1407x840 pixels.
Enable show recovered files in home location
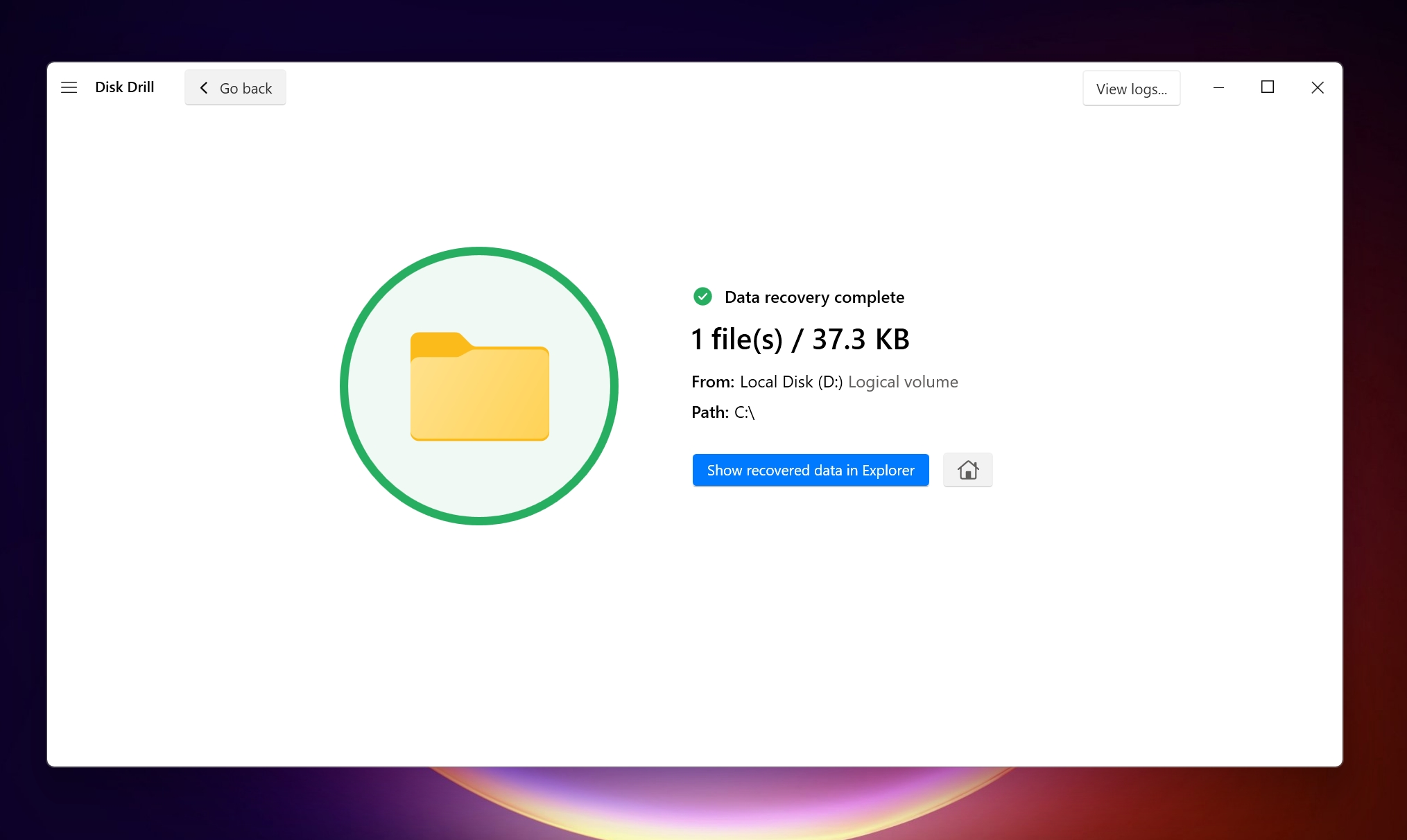[966, 469]
